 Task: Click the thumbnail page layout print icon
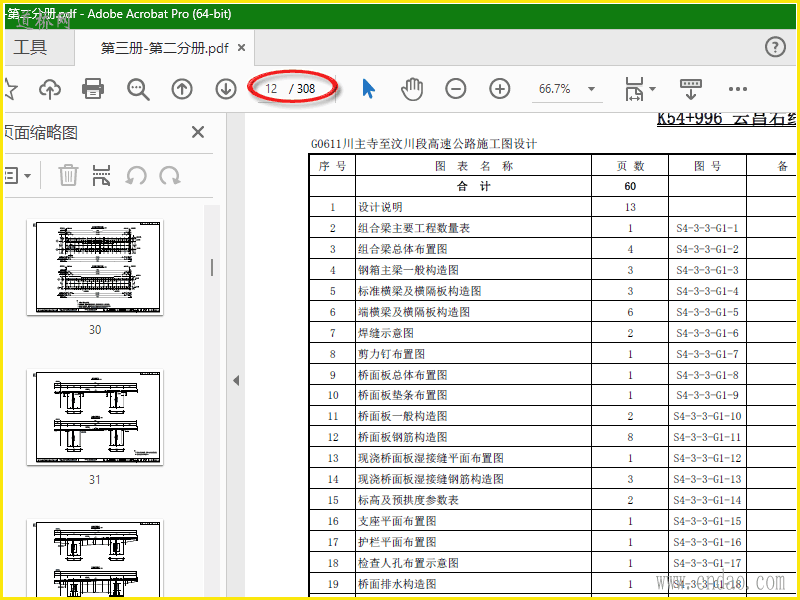(102, 176)
